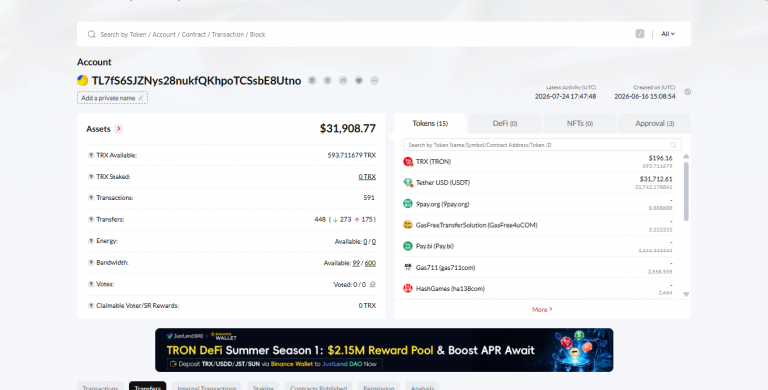Viewport: 768px width, 390px height.
Task: Click TRX (TRON) token logo
Action: coord(408,162)
